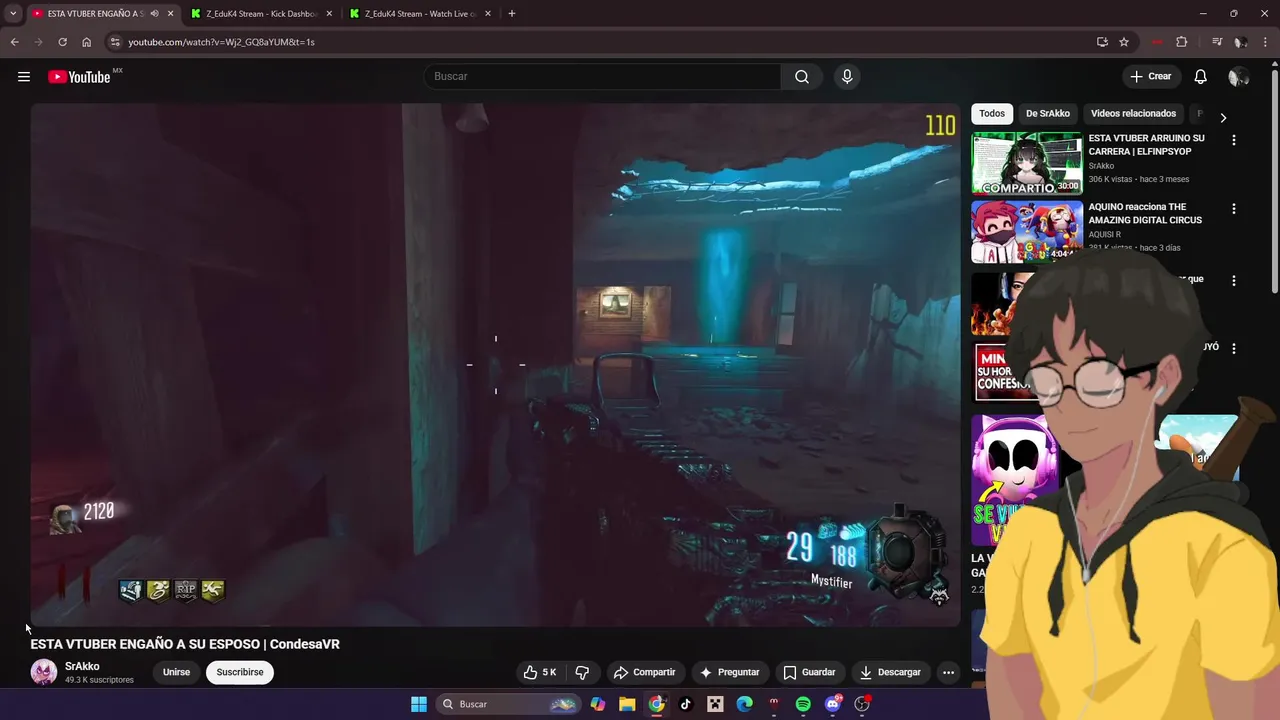Select the De SrAkko filter chip
Image resolution: width=1280 pixels, height=720 pixels.
click(x=1048, y=114)
